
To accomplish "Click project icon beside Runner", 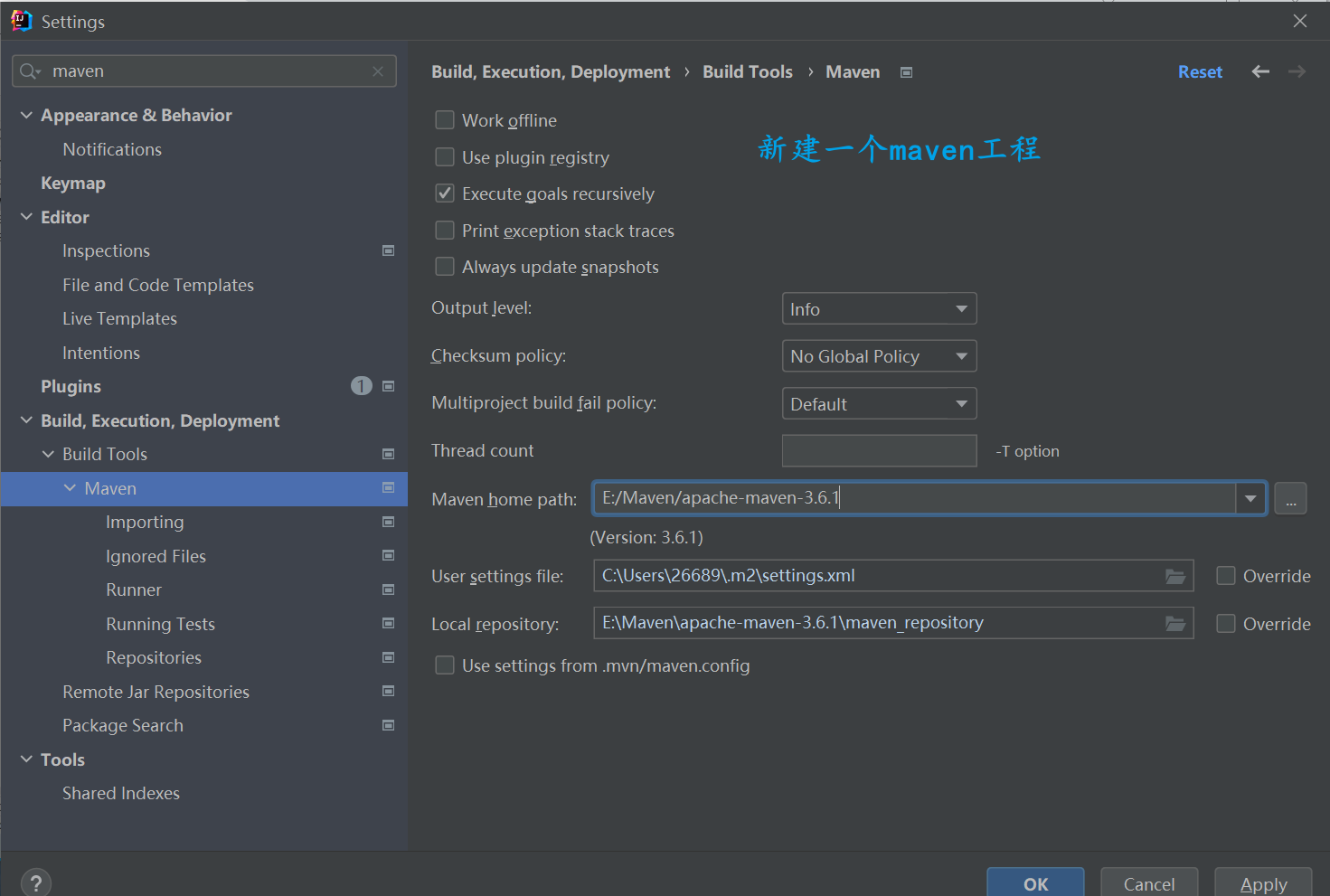I will click(x=388, y=589).
